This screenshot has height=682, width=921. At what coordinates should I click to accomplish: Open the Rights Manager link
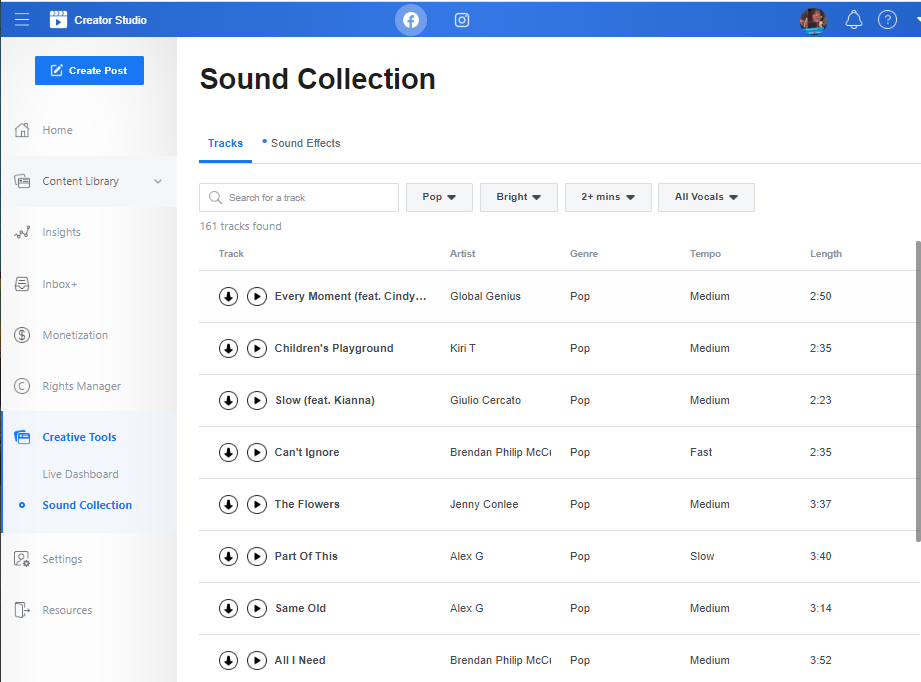pos(82,386)
